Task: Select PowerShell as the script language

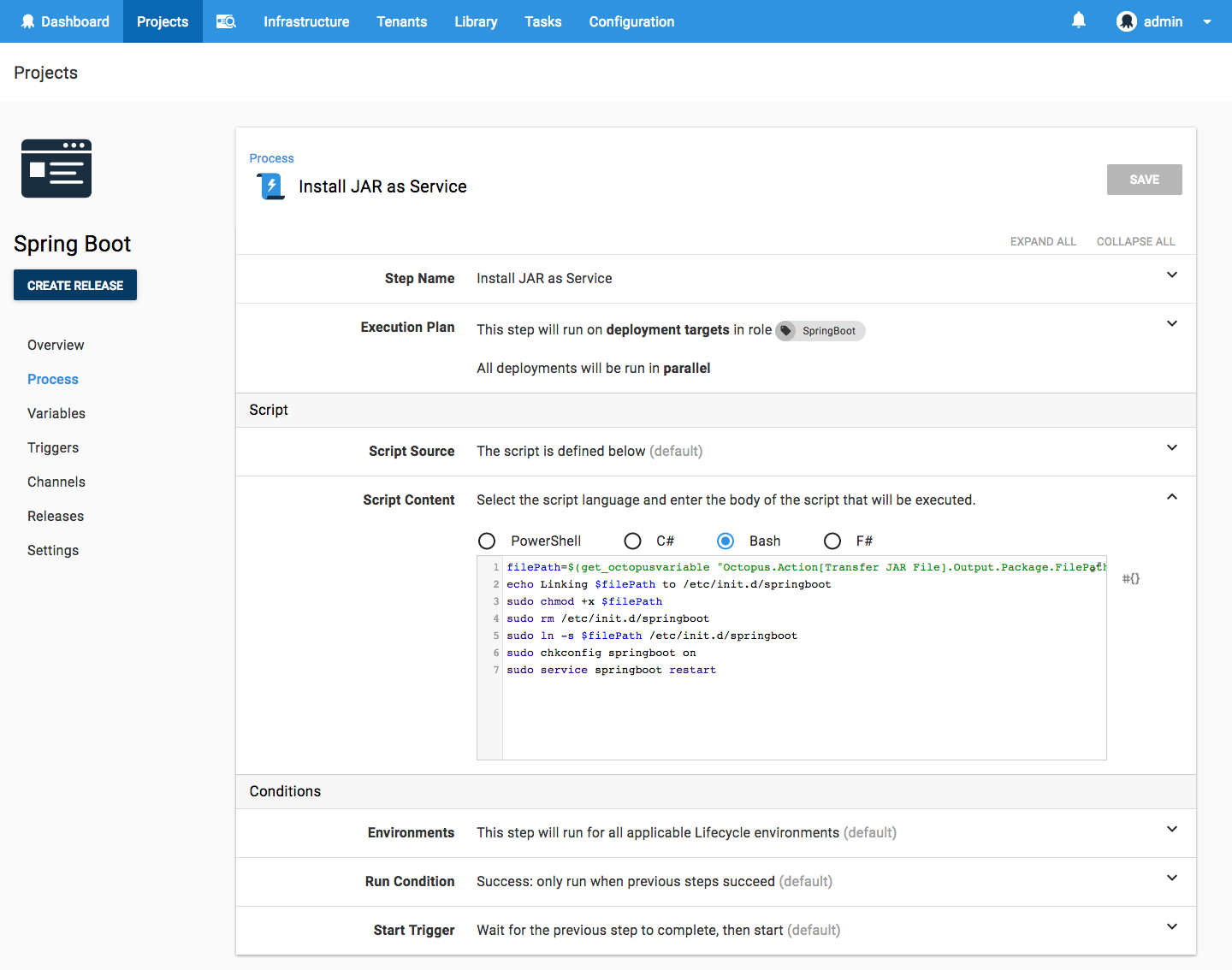Action: click(487, 541)
